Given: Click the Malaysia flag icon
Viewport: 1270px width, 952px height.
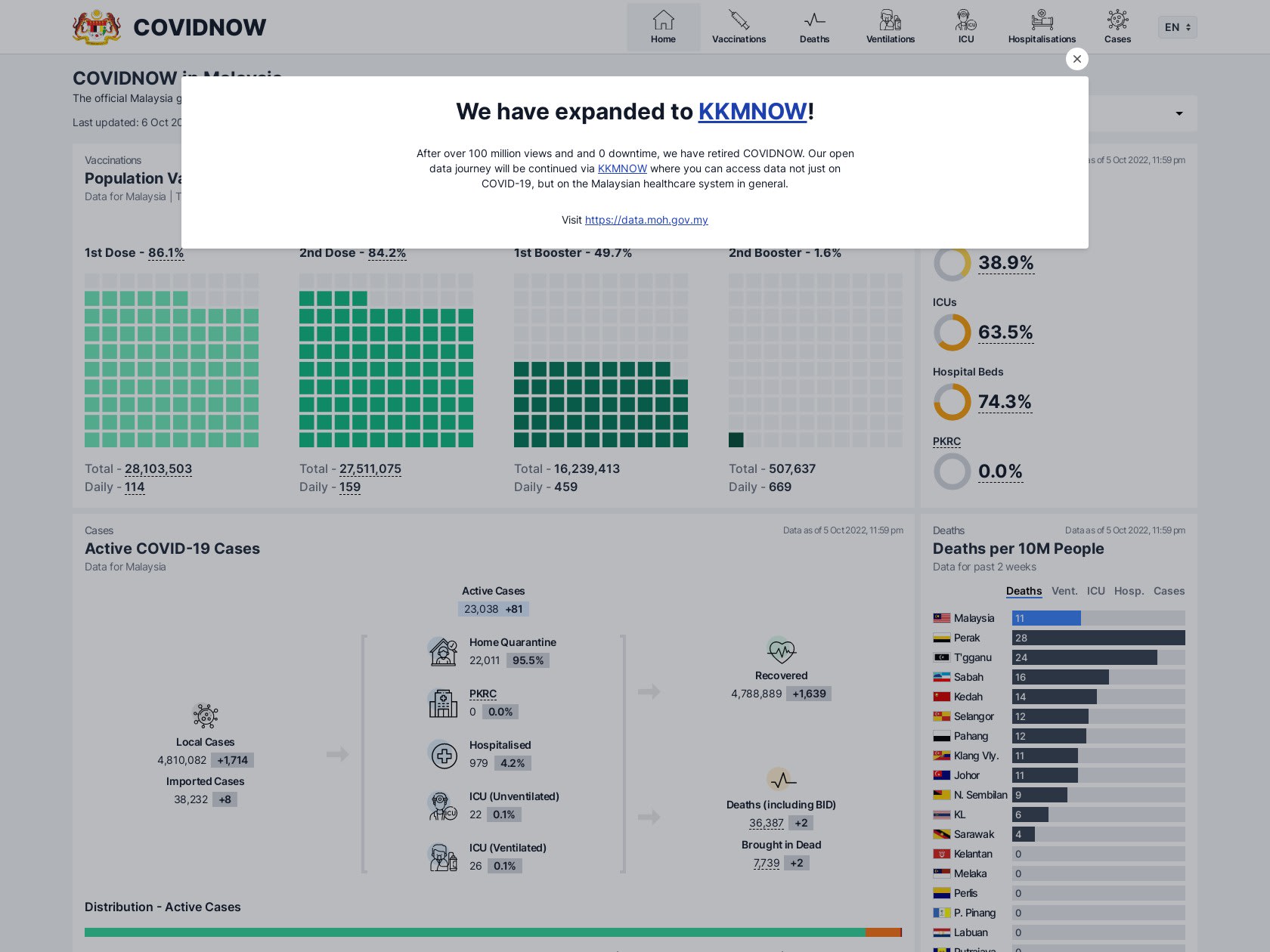Looking at the screenshot, I should pyautogui.click(x=941, y=618).
